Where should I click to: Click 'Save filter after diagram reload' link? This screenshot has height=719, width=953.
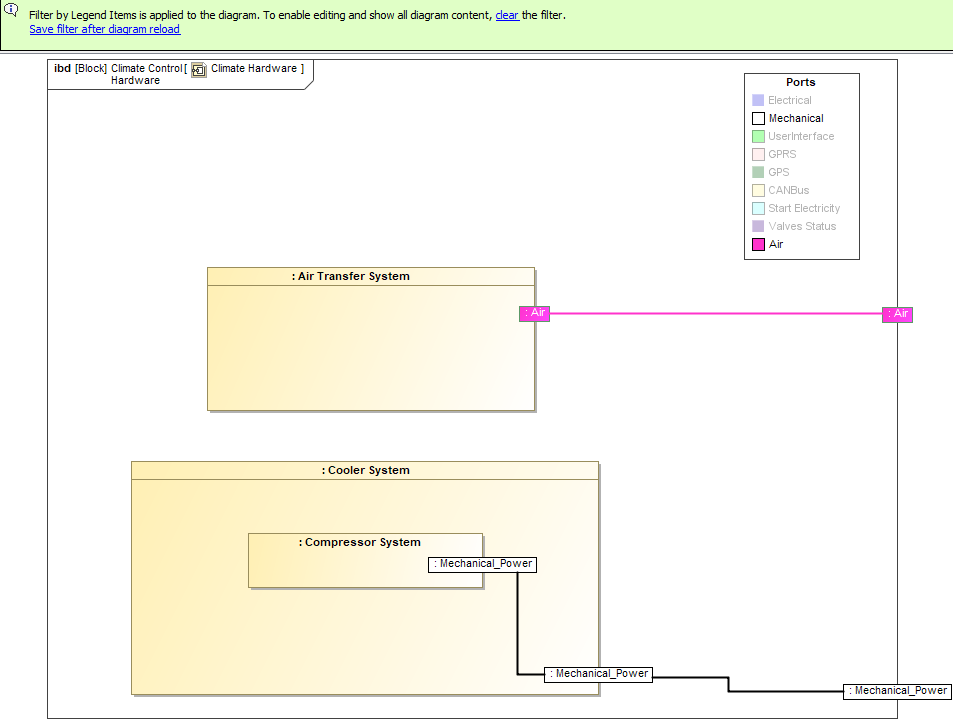click(105, 29)
